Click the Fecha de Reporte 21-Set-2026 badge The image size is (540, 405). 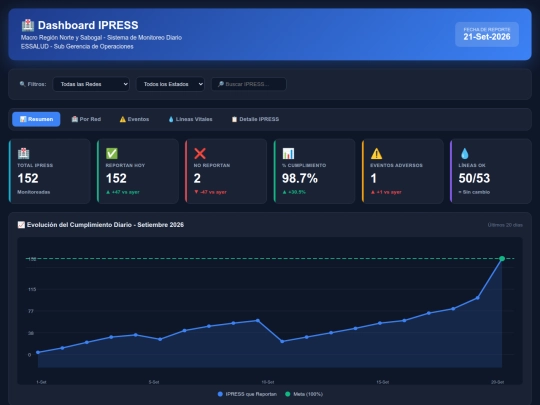tap(487, 34)
